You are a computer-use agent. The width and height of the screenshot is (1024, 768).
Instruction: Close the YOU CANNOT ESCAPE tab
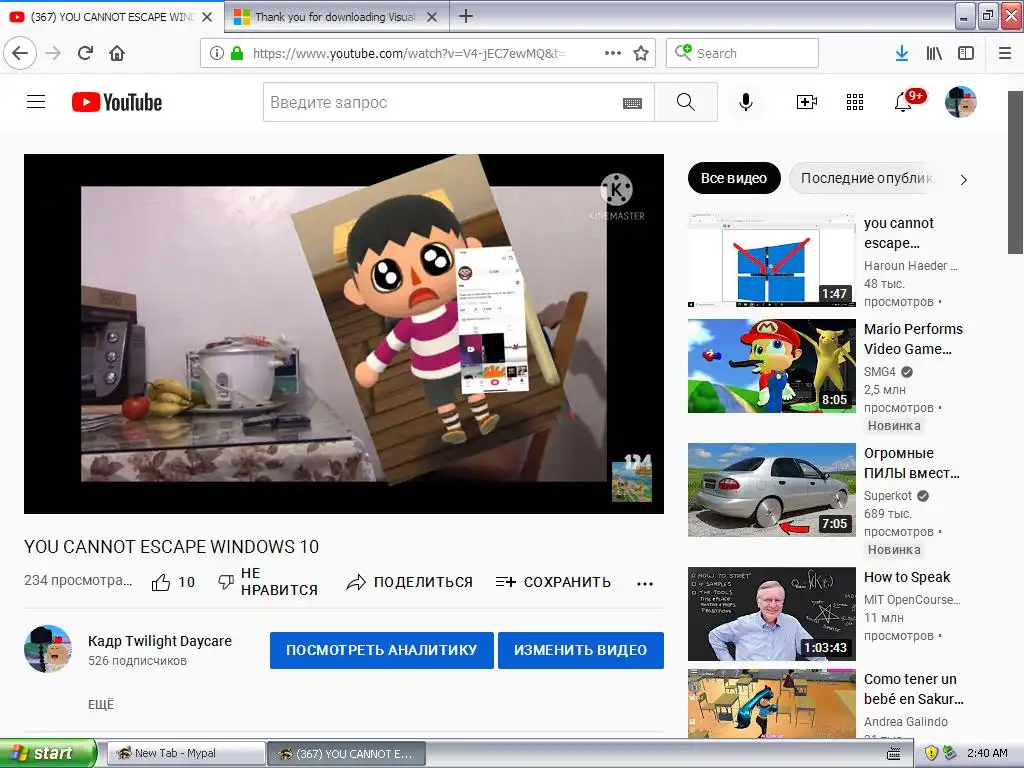(x=207, y=17)
